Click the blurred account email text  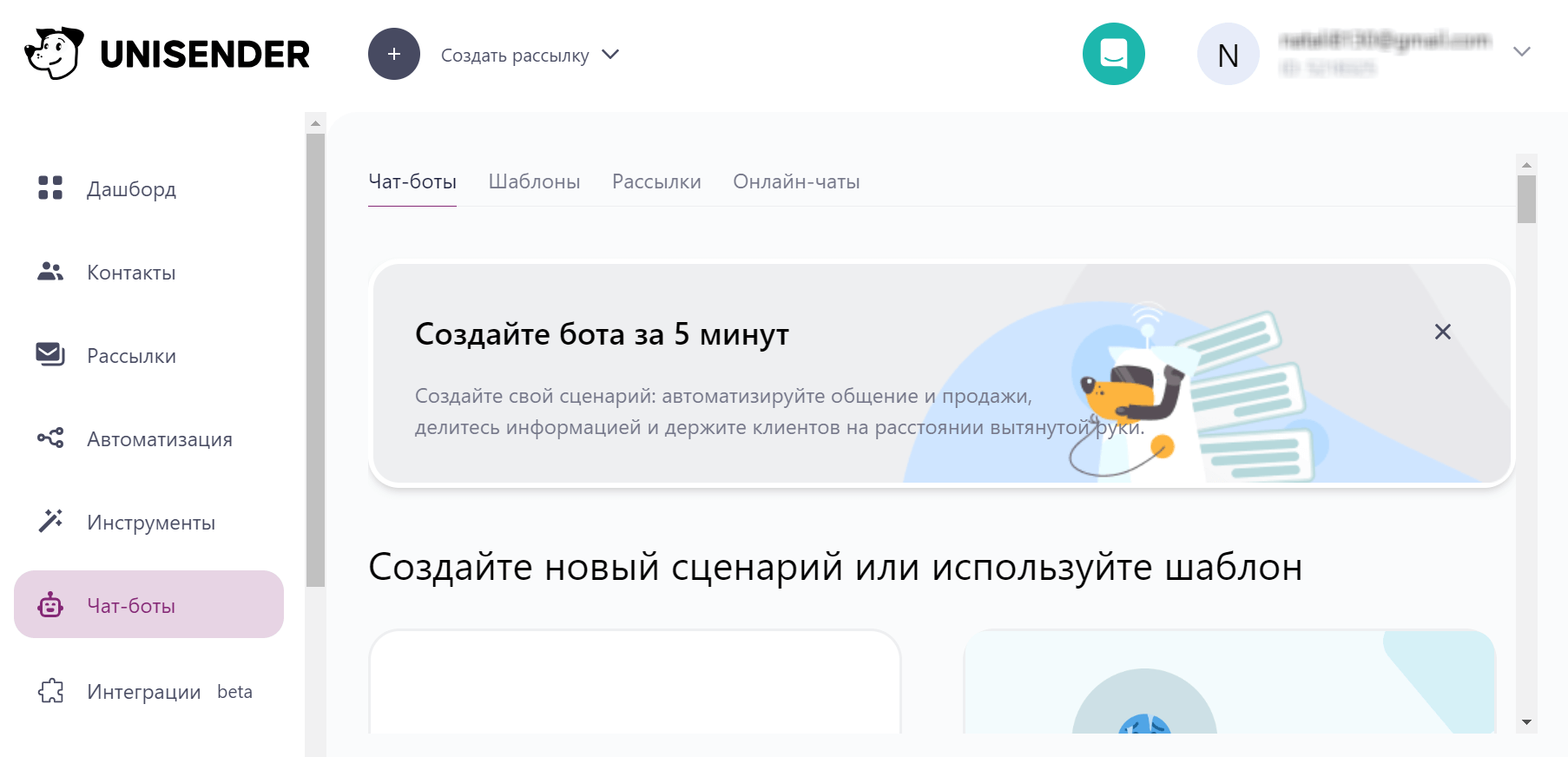[x=1385, y=40]
